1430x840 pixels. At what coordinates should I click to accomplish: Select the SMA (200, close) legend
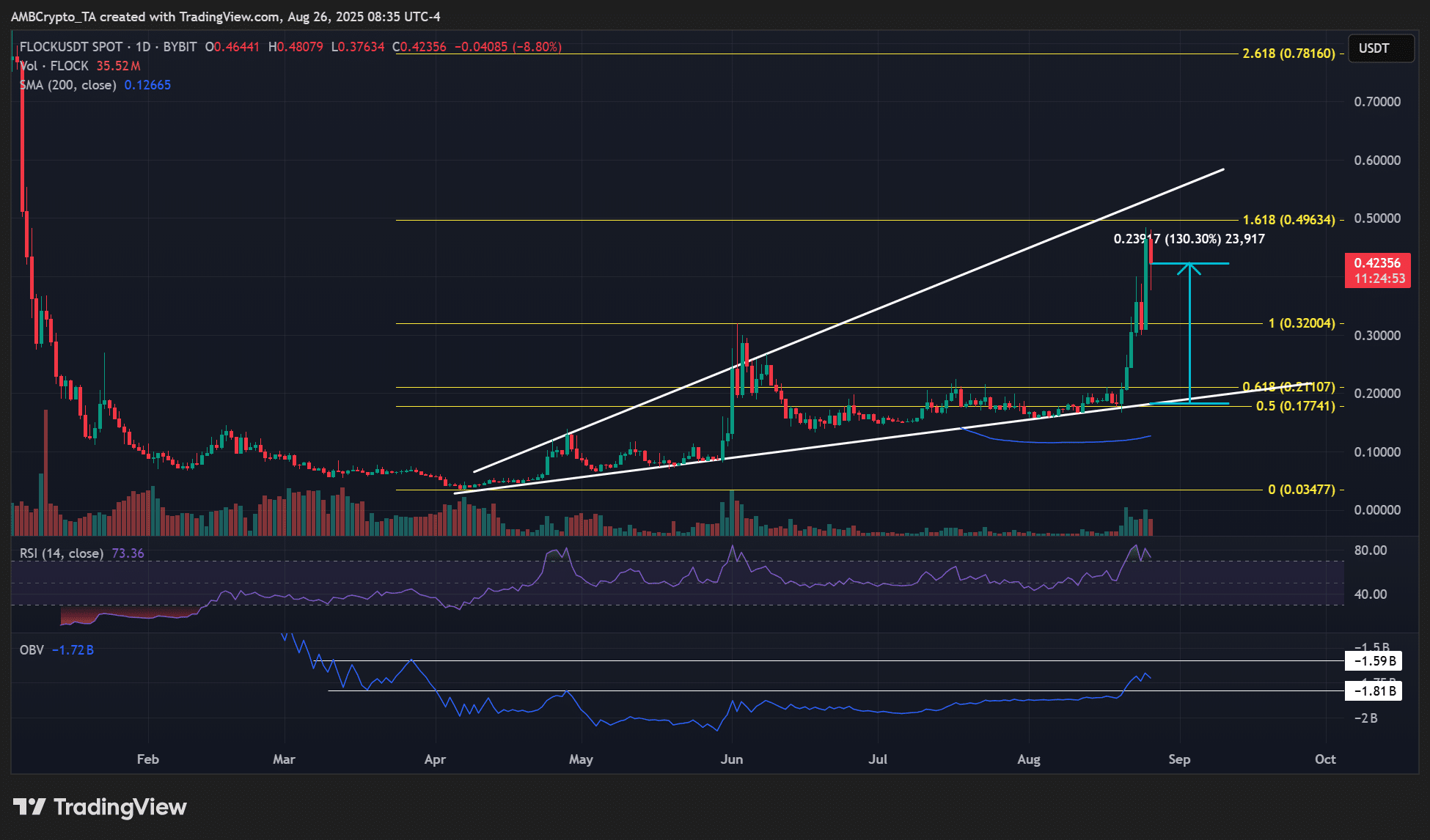click(x=68, y=85)
